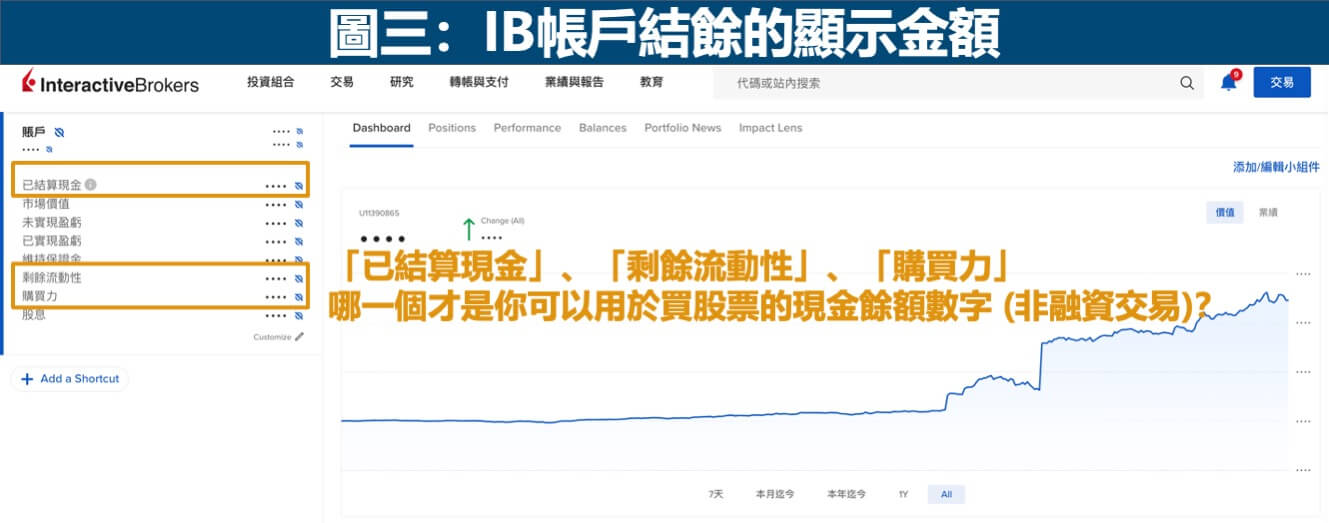The image size is (1329, 523).
Task: Click the Change (All) label
Action: (x=503, y=220)
